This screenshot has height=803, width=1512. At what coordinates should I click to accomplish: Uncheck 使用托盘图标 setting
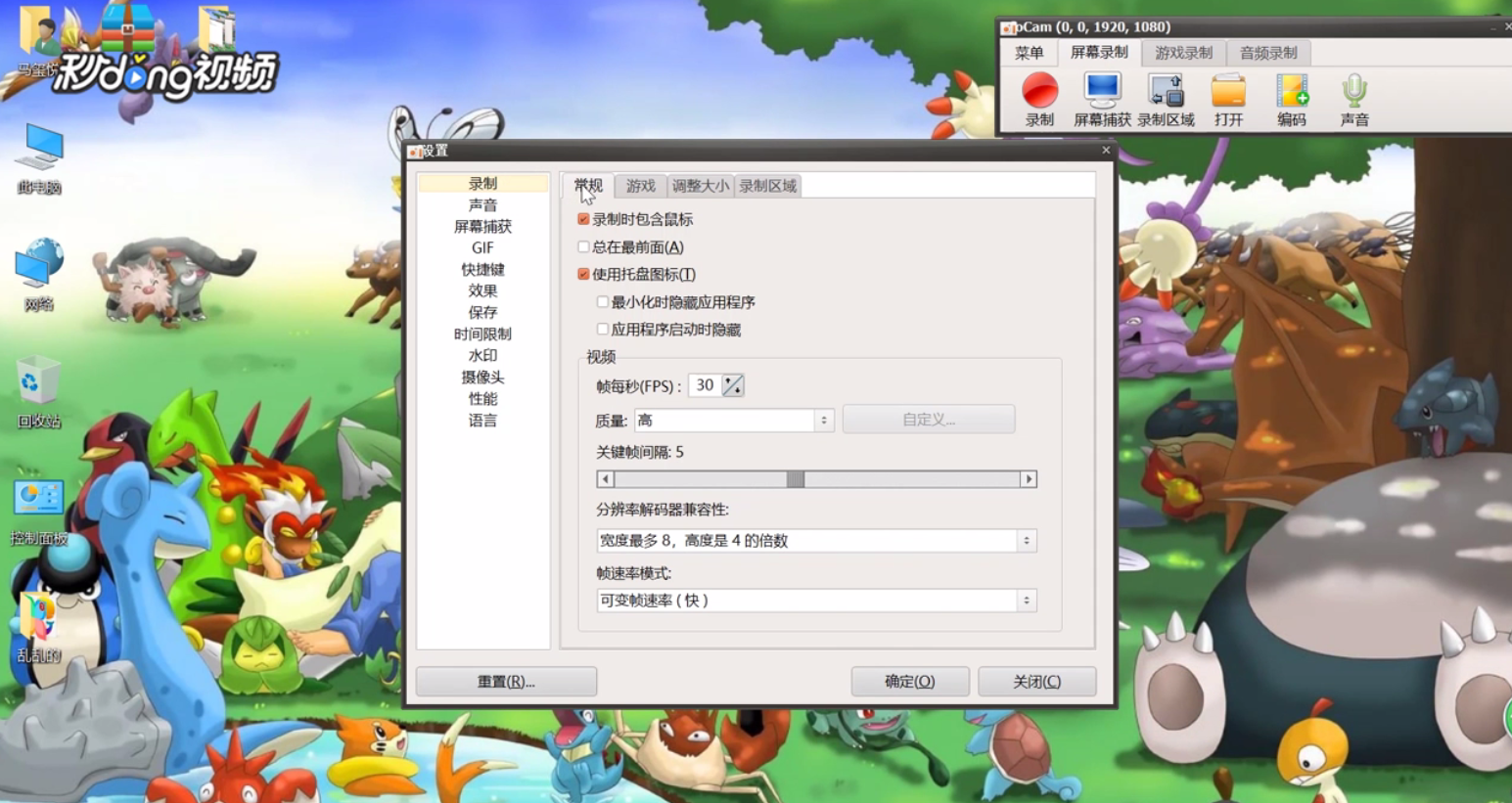[x=581, y=275]
